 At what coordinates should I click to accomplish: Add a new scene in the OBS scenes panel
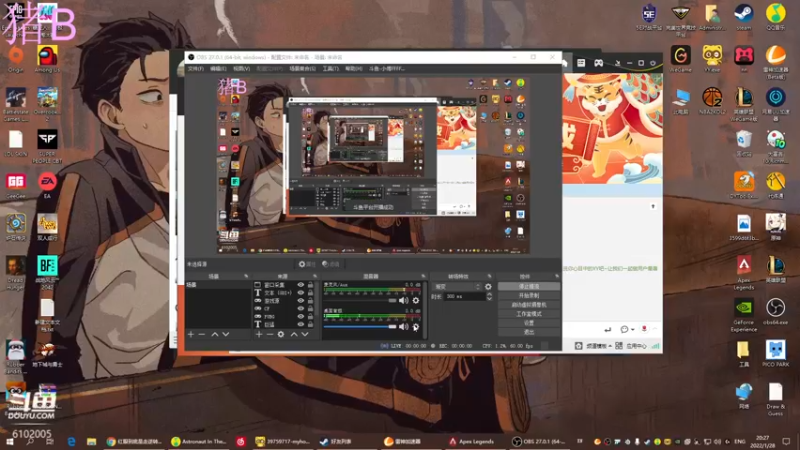191,334
